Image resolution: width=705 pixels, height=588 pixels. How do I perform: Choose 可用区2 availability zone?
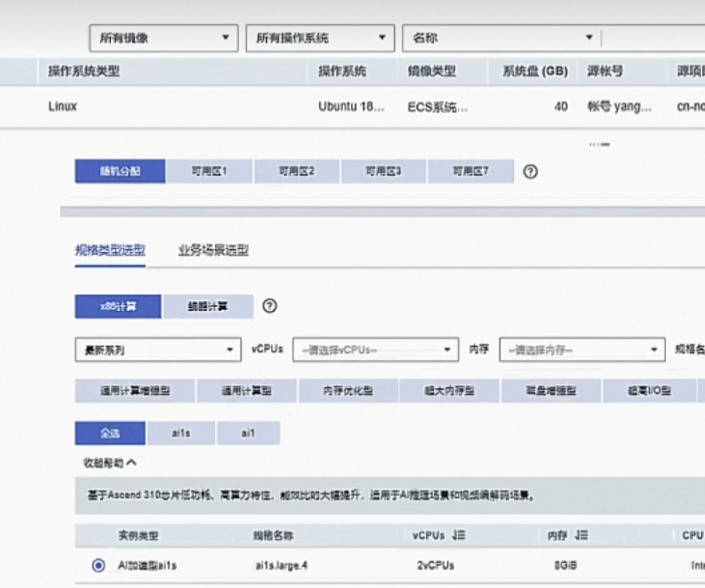[x=296, y=171]
